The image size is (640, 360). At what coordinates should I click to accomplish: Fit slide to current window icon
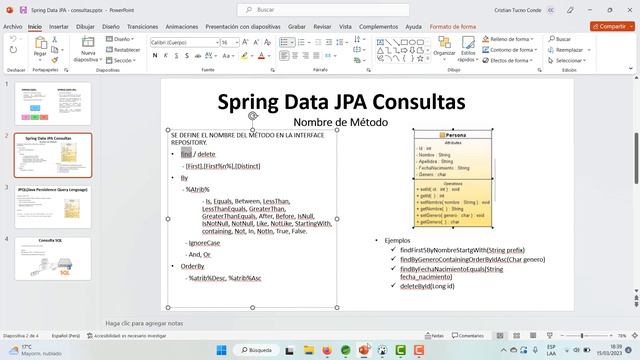(635, 336)
